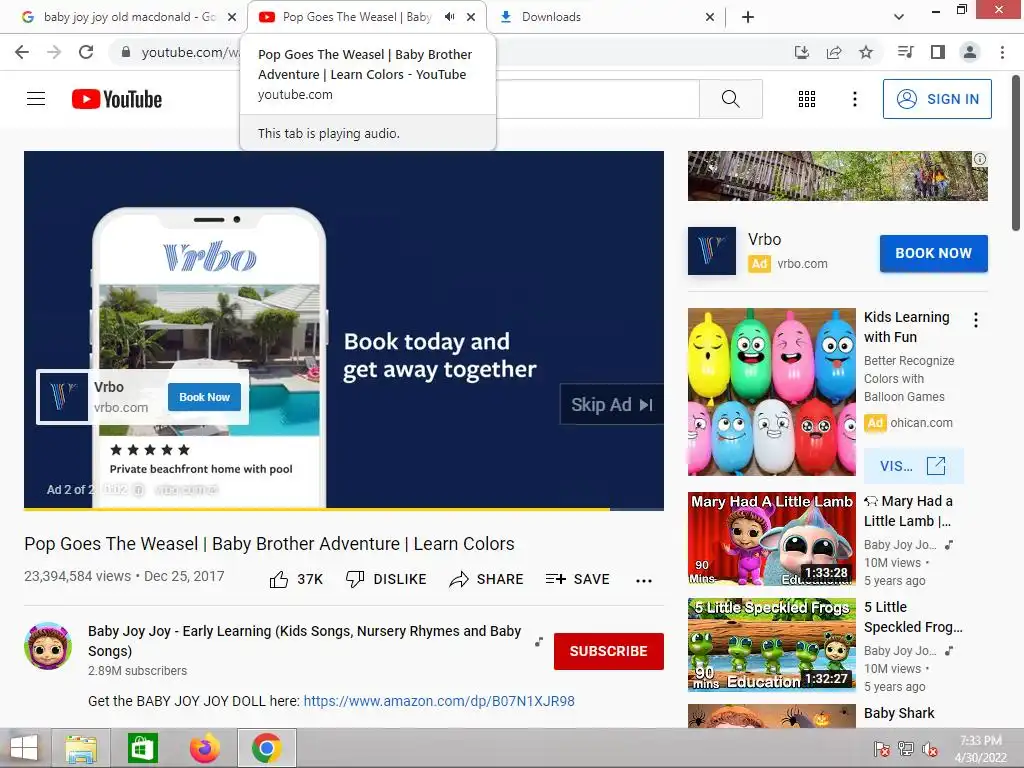The width and height of the screenshot is (1024, 768).
Task: Share this page icon in address bar
Action: 834,52
